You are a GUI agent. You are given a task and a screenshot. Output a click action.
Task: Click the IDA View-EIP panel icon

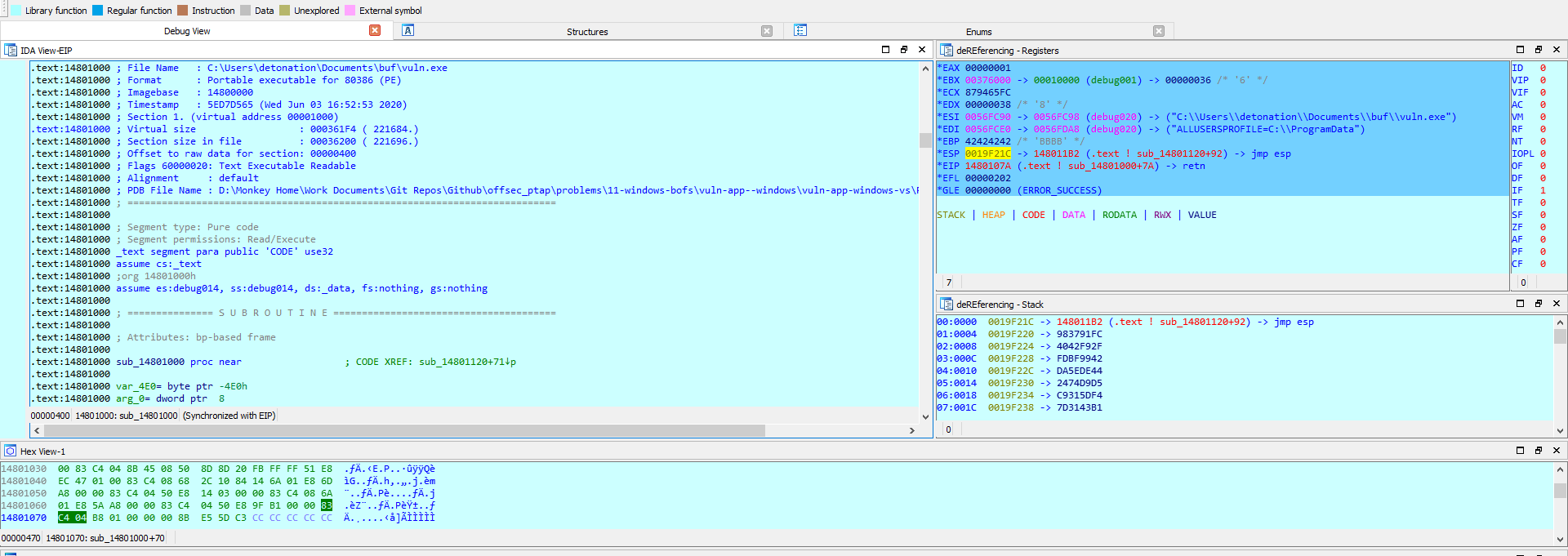pyautogui.click(x=11, y=50)
